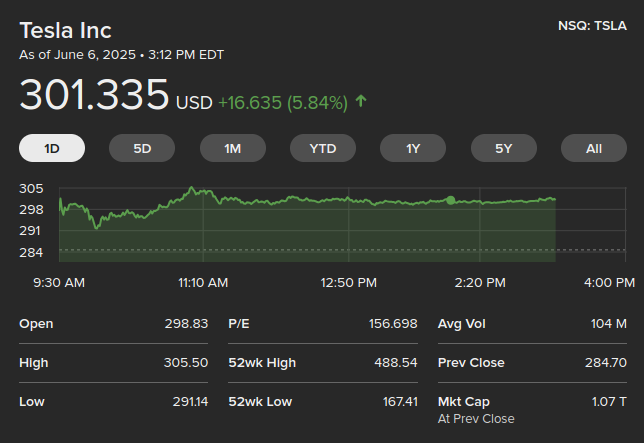644x443 pixels.
Task: Click the Mkt Cap label
Action: pyautogui.click(x=464, y=402)
